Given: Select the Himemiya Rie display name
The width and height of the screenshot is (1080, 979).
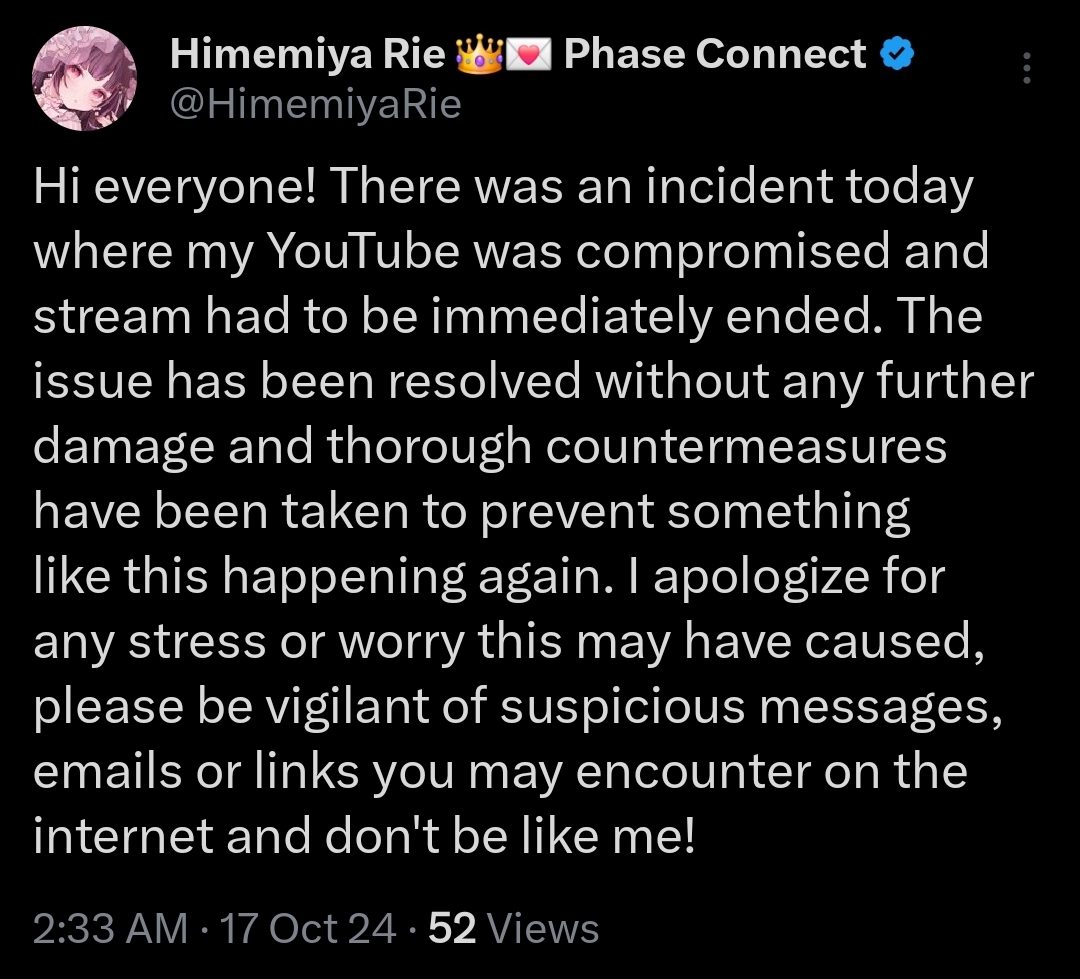Looking at the screenshot, I should (308, 54).
